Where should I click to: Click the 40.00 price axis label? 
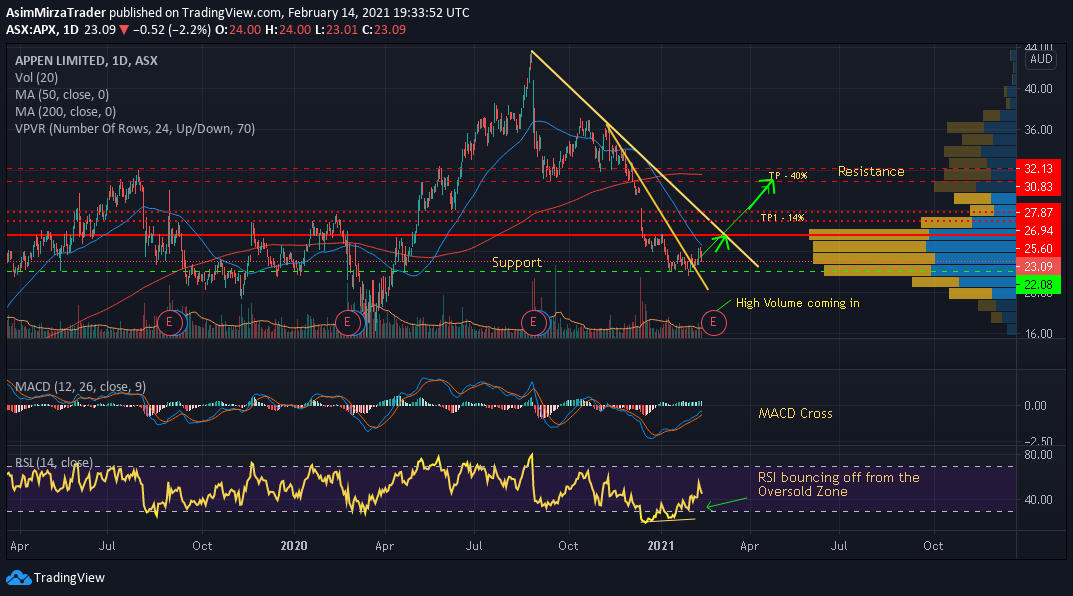click(1038, 88)
